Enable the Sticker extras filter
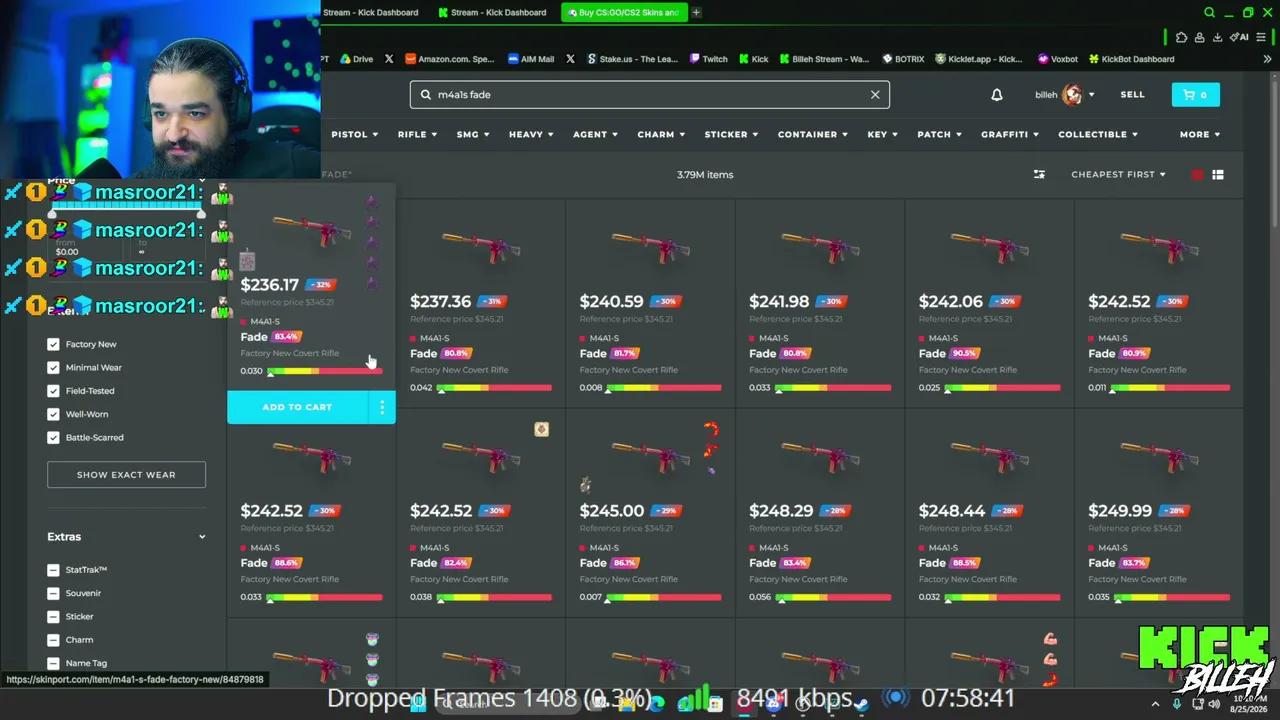Image resolution: width=1280 pixels, height=720 pixels. (x=53, y=617)
